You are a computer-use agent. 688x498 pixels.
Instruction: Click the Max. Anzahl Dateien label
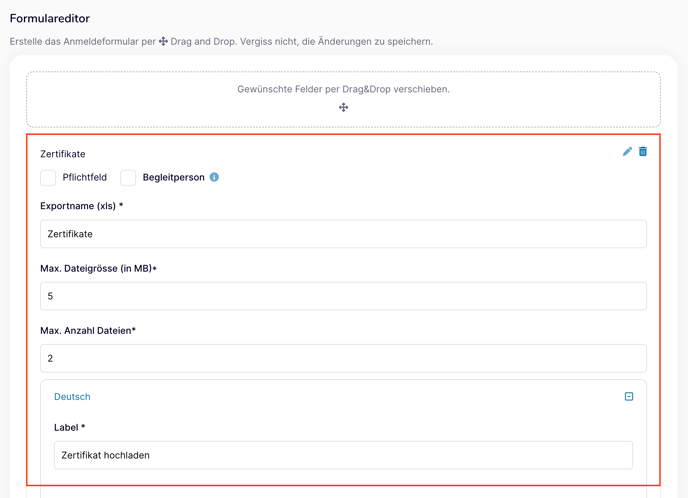(x=88, y=330)
